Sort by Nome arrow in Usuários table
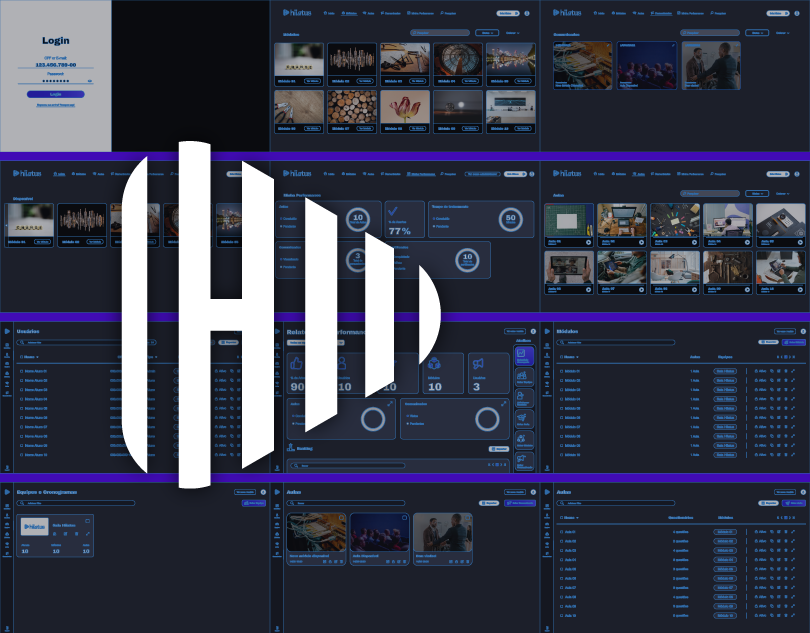 (x=37, y=357)
